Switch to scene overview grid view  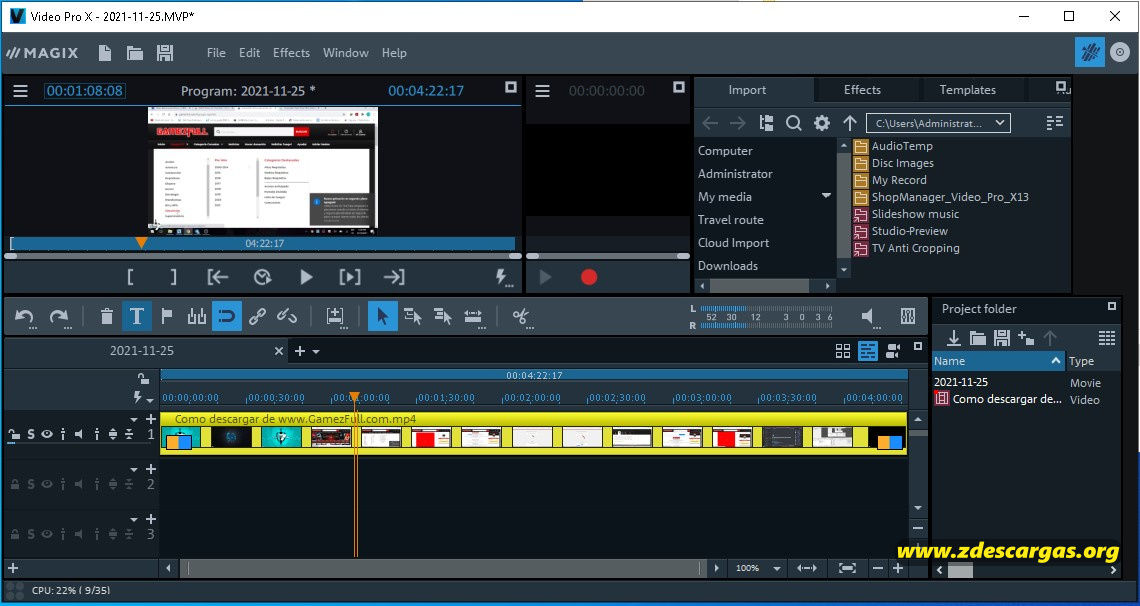pyautogui.click(x=843, y=351)
